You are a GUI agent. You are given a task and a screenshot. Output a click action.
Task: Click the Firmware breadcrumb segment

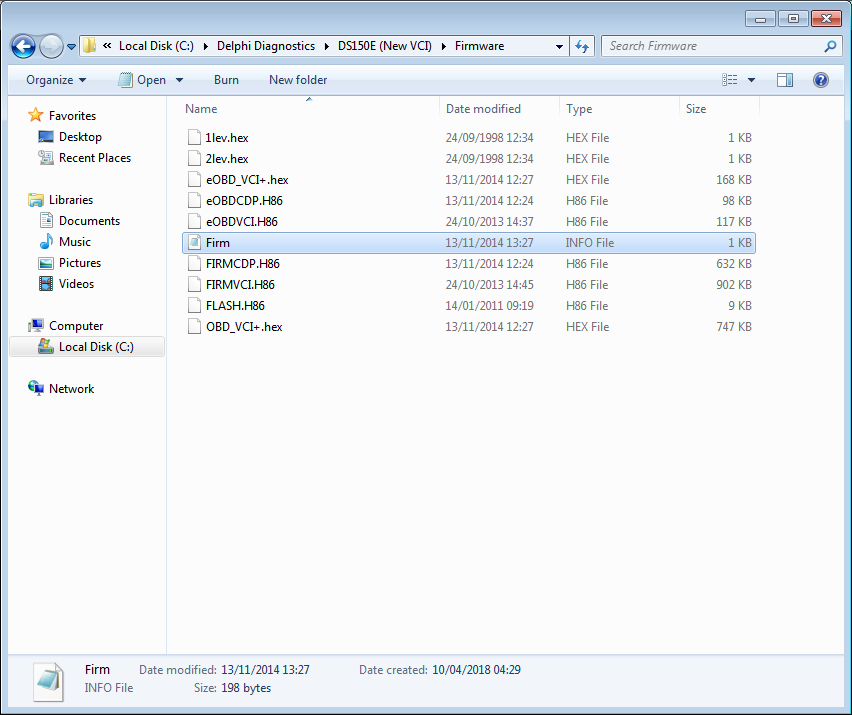479,46
